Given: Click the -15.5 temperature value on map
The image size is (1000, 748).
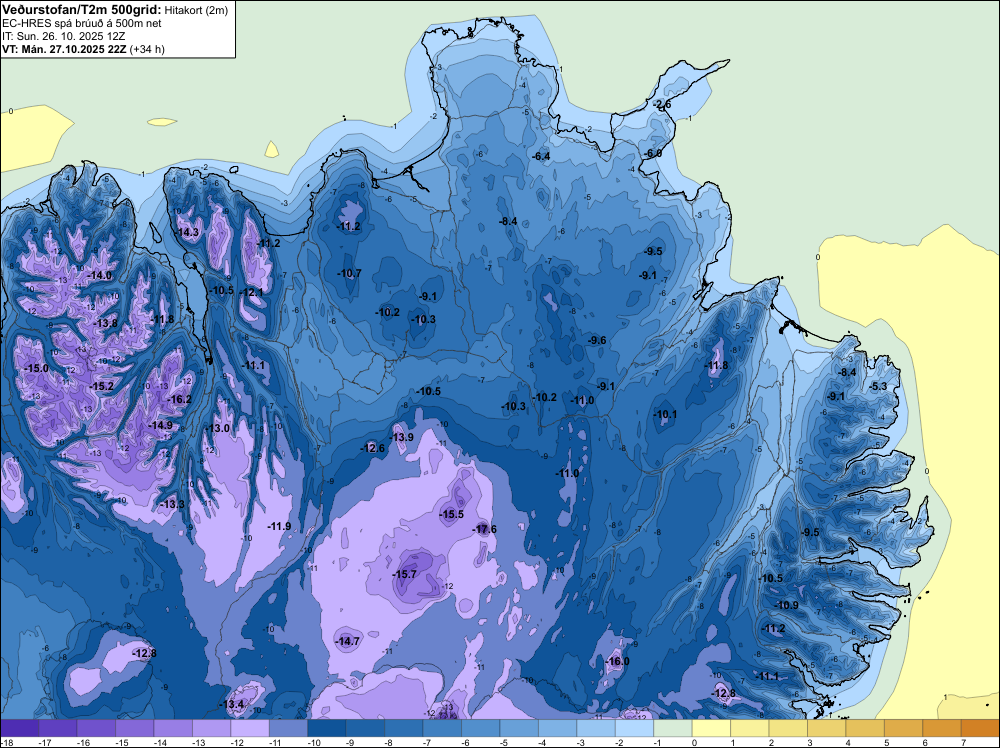Looking at the screenshot, I should coord(452,514).
